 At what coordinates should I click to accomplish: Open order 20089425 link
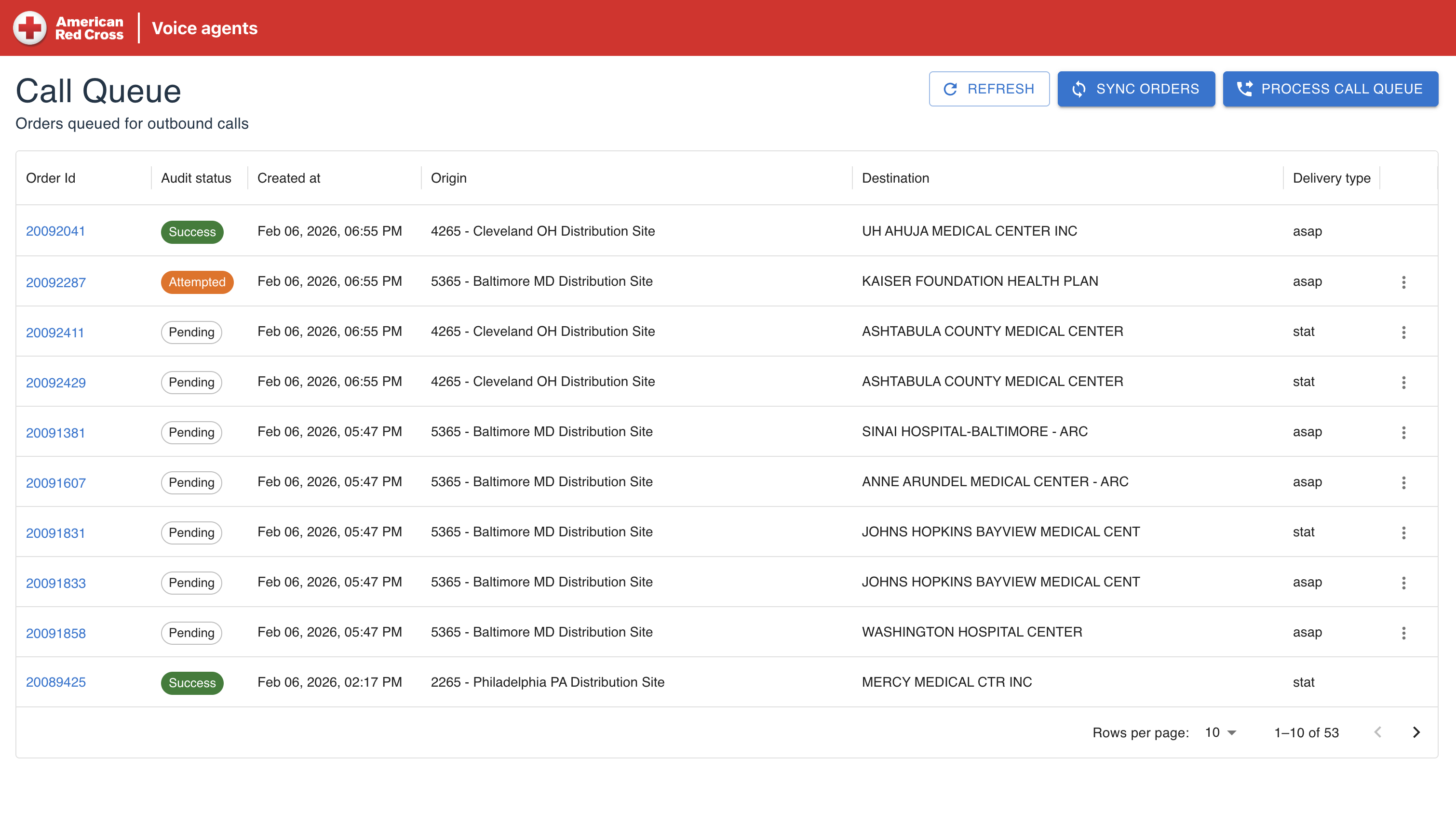click(55, 682)
